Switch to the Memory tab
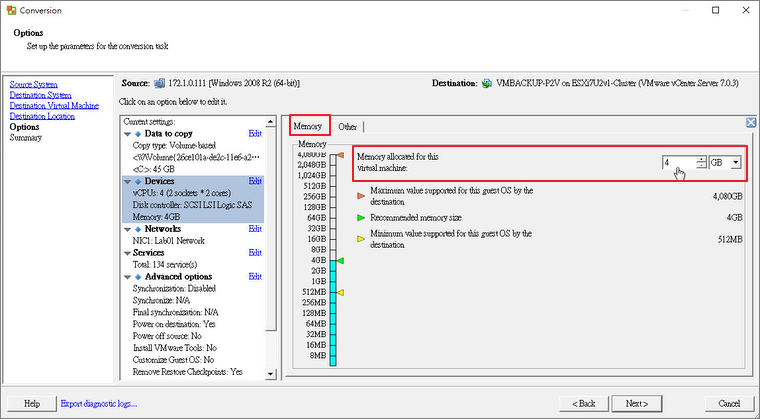Viewport: 760px width, 419px height. coord(307,126)
